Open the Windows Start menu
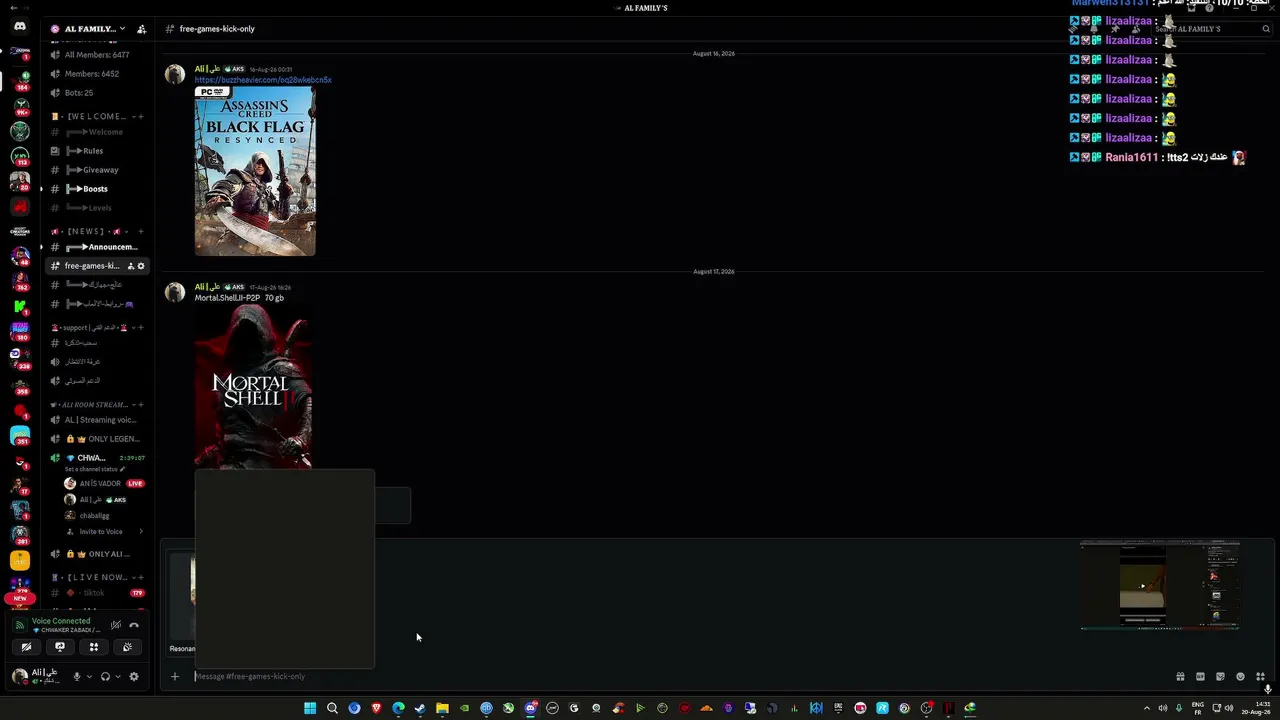The image size is (1280, 720). 310,708
